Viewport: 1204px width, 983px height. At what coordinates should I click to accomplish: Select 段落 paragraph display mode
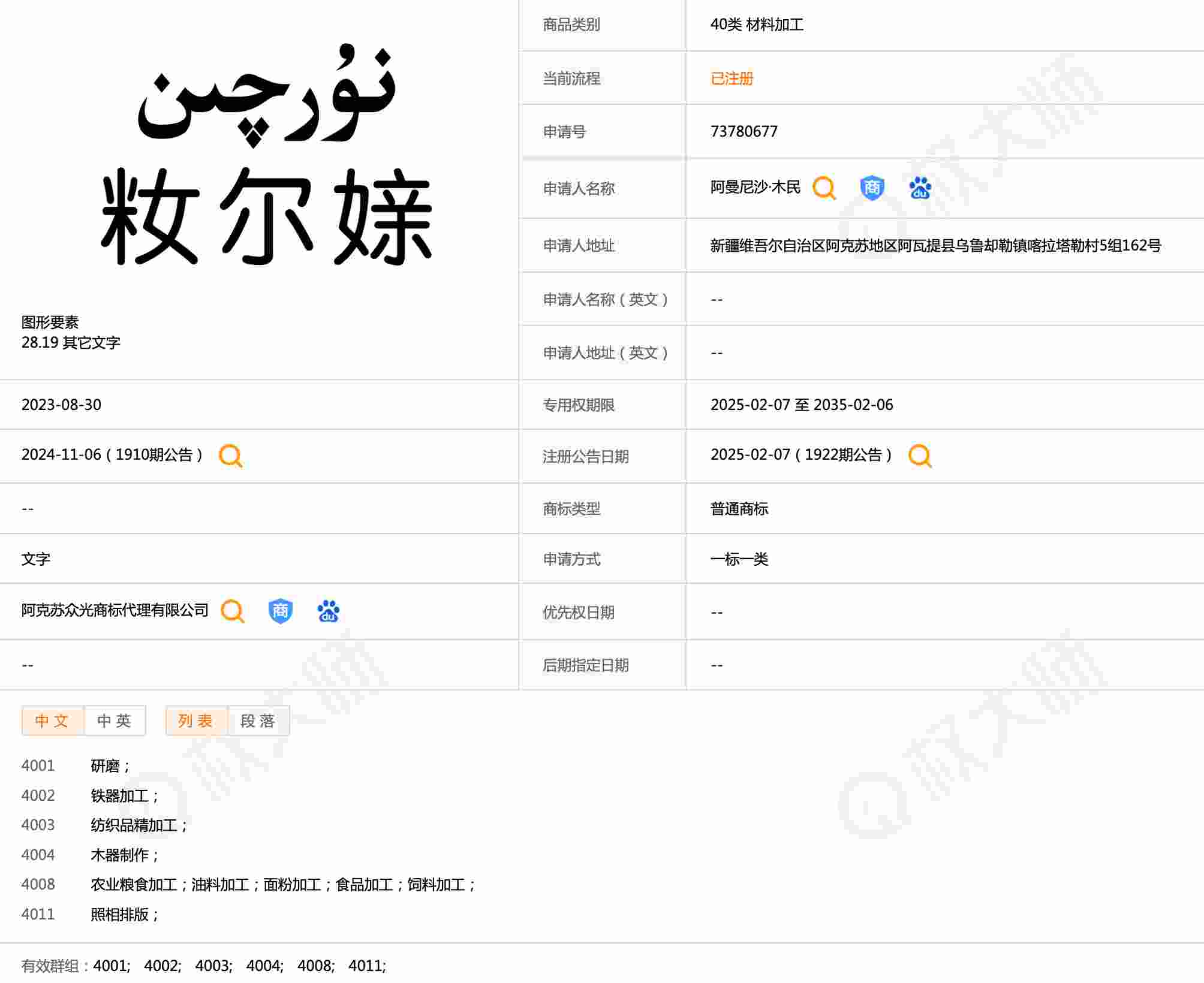(x=258, y=720)
